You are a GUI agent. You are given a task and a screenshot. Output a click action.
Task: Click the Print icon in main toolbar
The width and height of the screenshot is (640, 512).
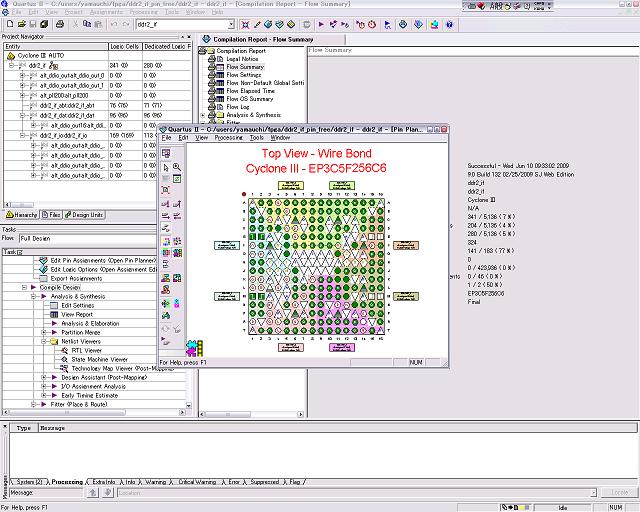pos(60,24)
